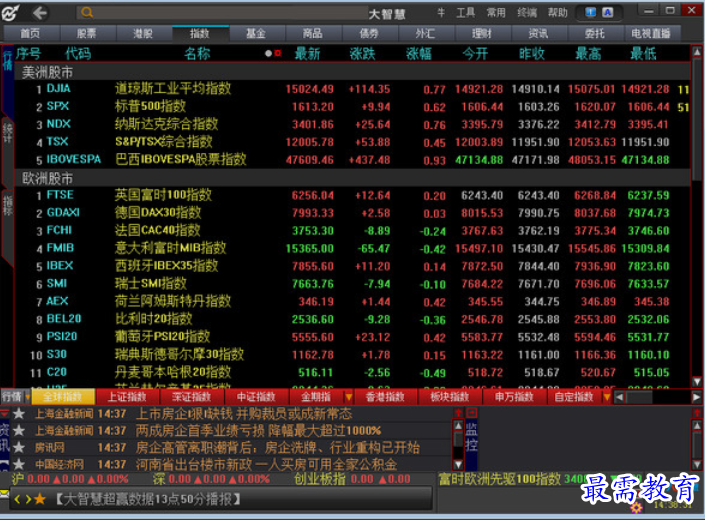The width and height of the screenshot is (705, 520).
Task: Select the 标普500指数 row
Action: coord(352,107)
